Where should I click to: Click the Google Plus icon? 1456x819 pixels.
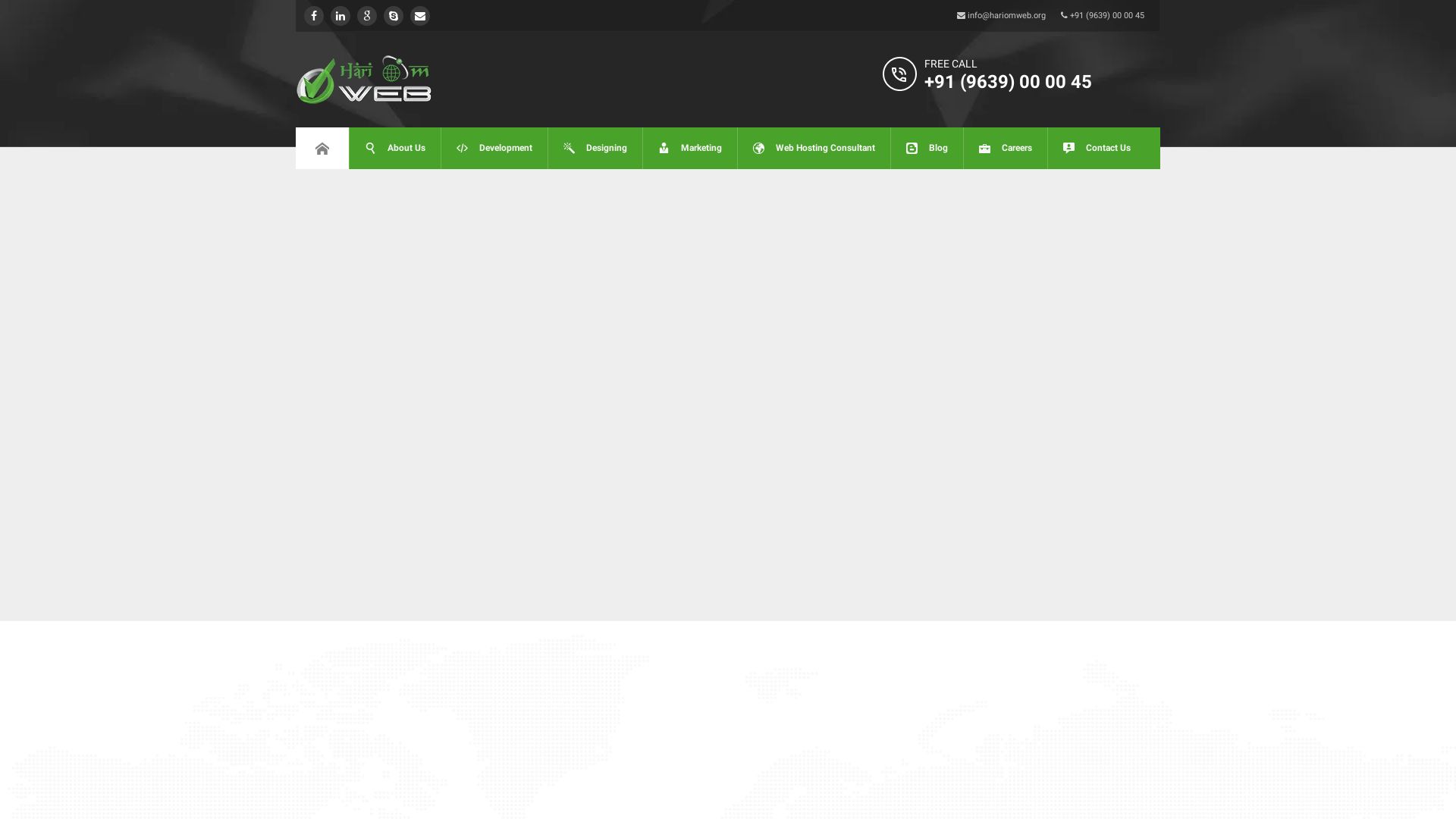click(x=367, y=16)
